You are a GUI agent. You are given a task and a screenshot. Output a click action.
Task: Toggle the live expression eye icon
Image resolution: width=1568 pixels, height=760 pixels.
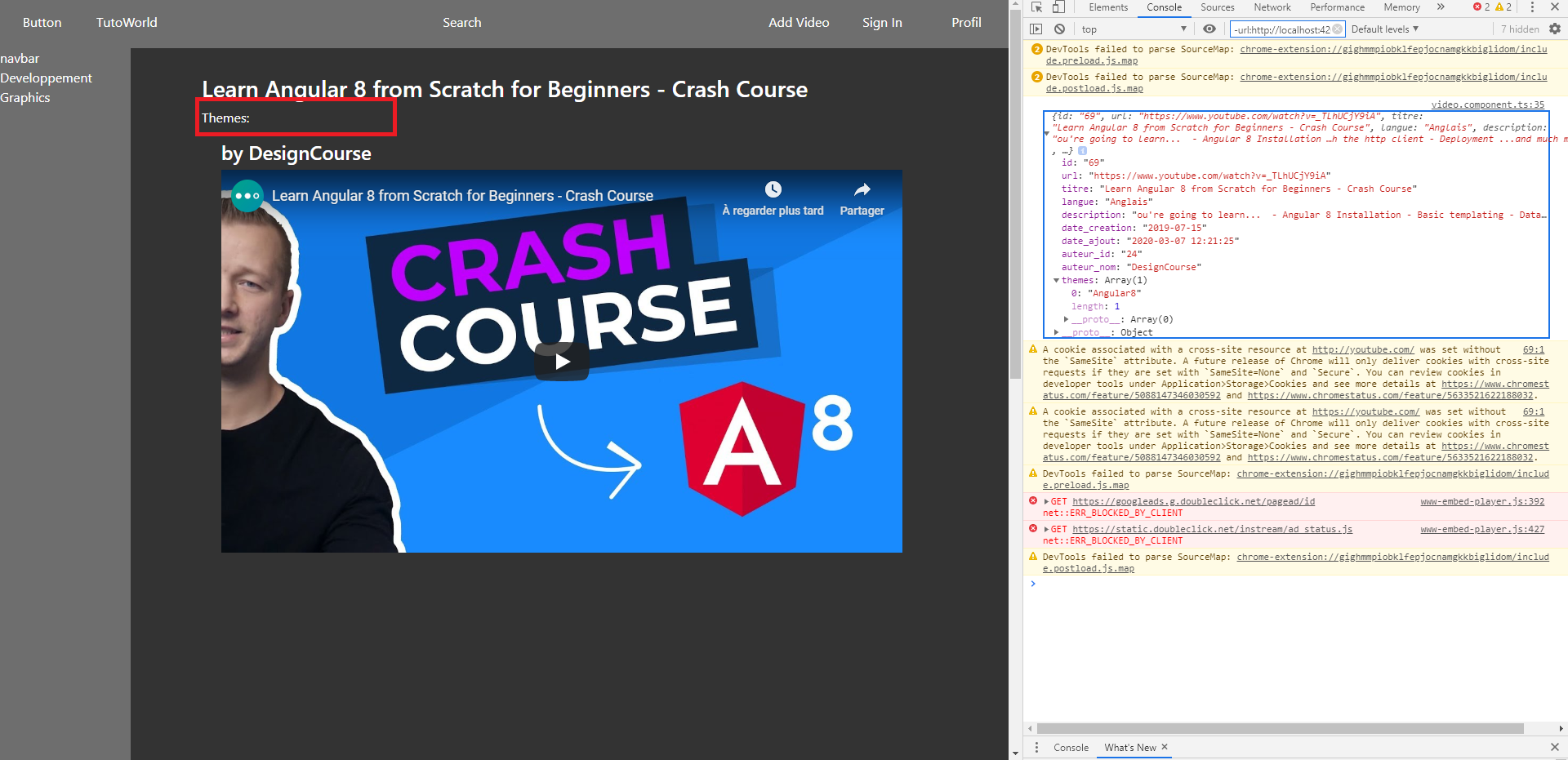point(1209,29)
